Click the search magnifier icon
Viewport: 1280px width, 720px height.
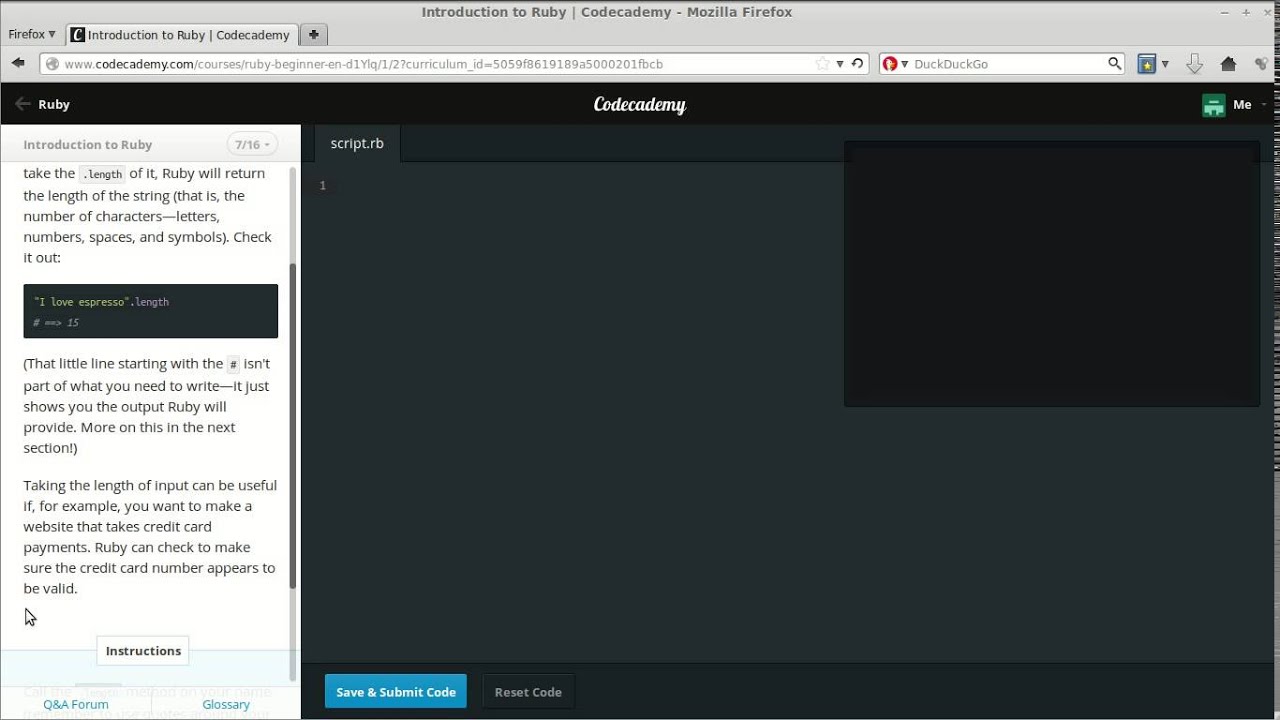pyautogui.click(x=1115, y=63)
